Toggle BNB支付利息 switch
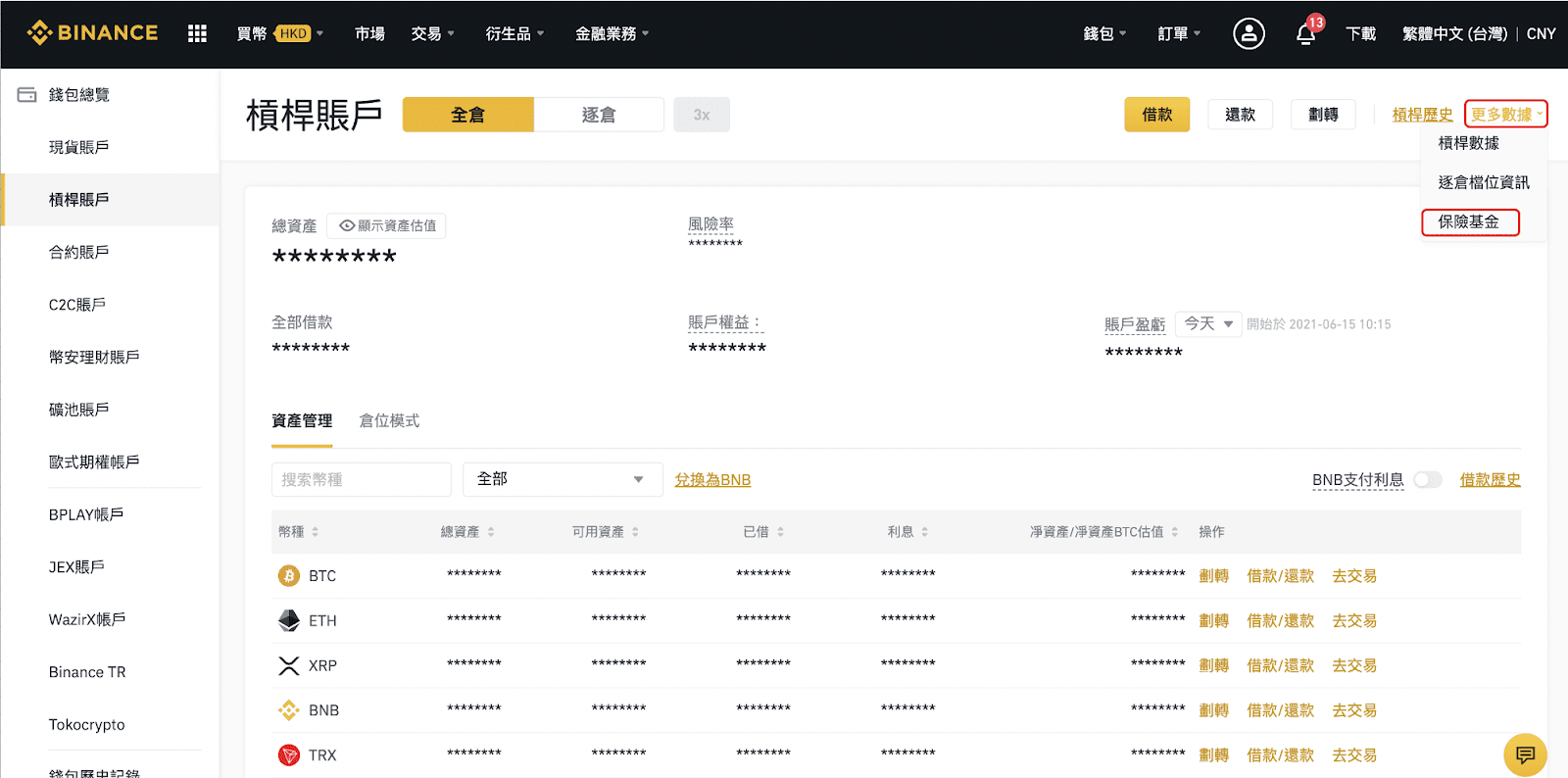 [1428, 479]
